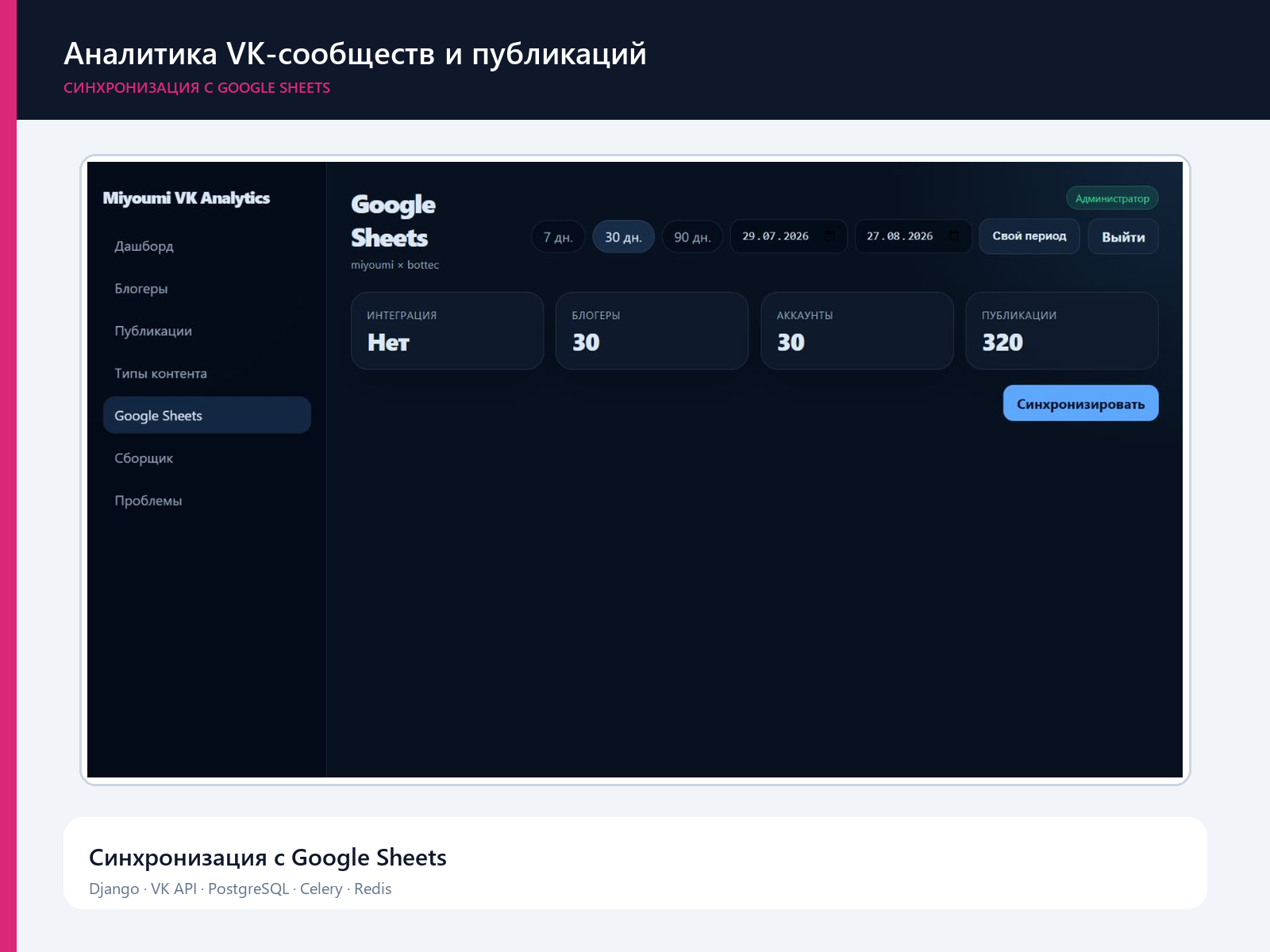Click the pink subtitle СИНХРОНИЗАЦИЯ С GOOGLE SHEETS

tap(197, 88)
